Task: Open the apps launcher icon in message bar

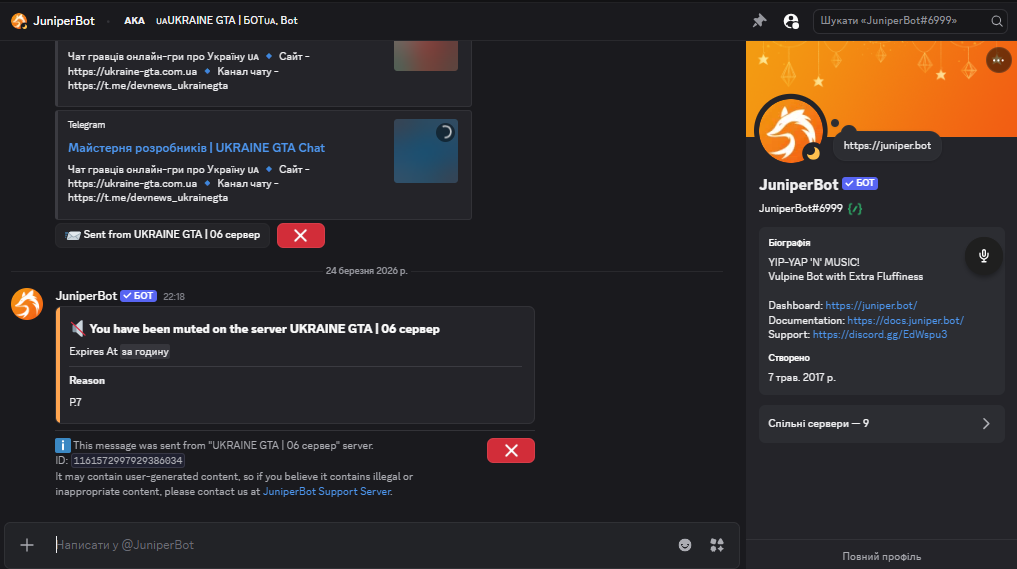Action: click(x=717, y=545)
